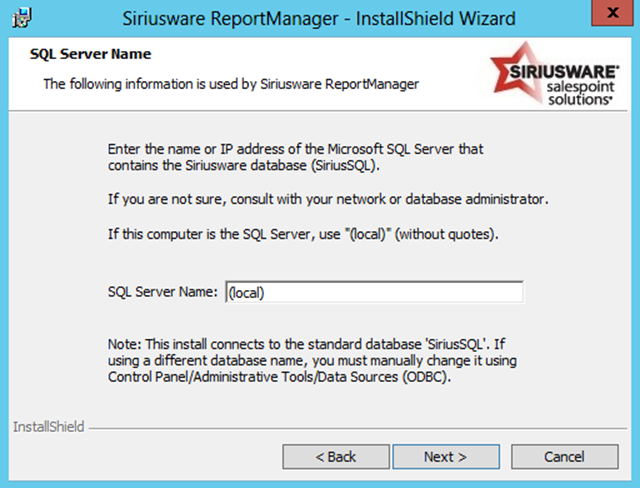Click the 'If you are not sure' line
This screenshot has width=640, height=488.
click(x=328, y=199)
